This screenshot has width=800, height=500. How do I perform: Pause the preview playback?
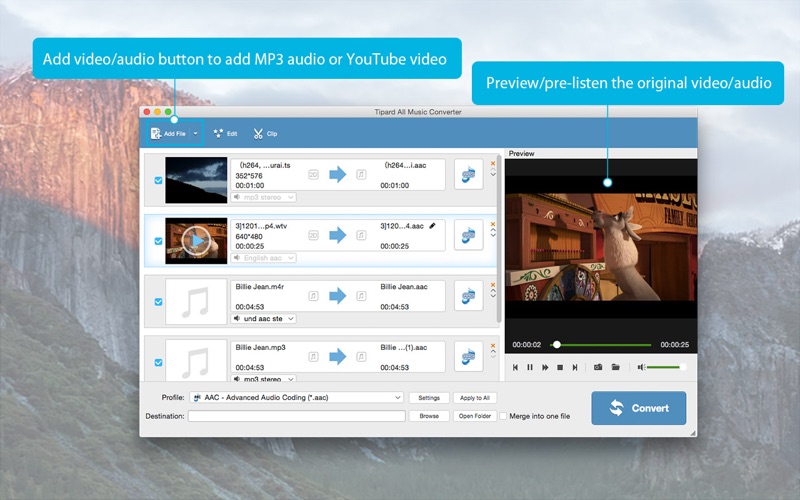(530, 367)
